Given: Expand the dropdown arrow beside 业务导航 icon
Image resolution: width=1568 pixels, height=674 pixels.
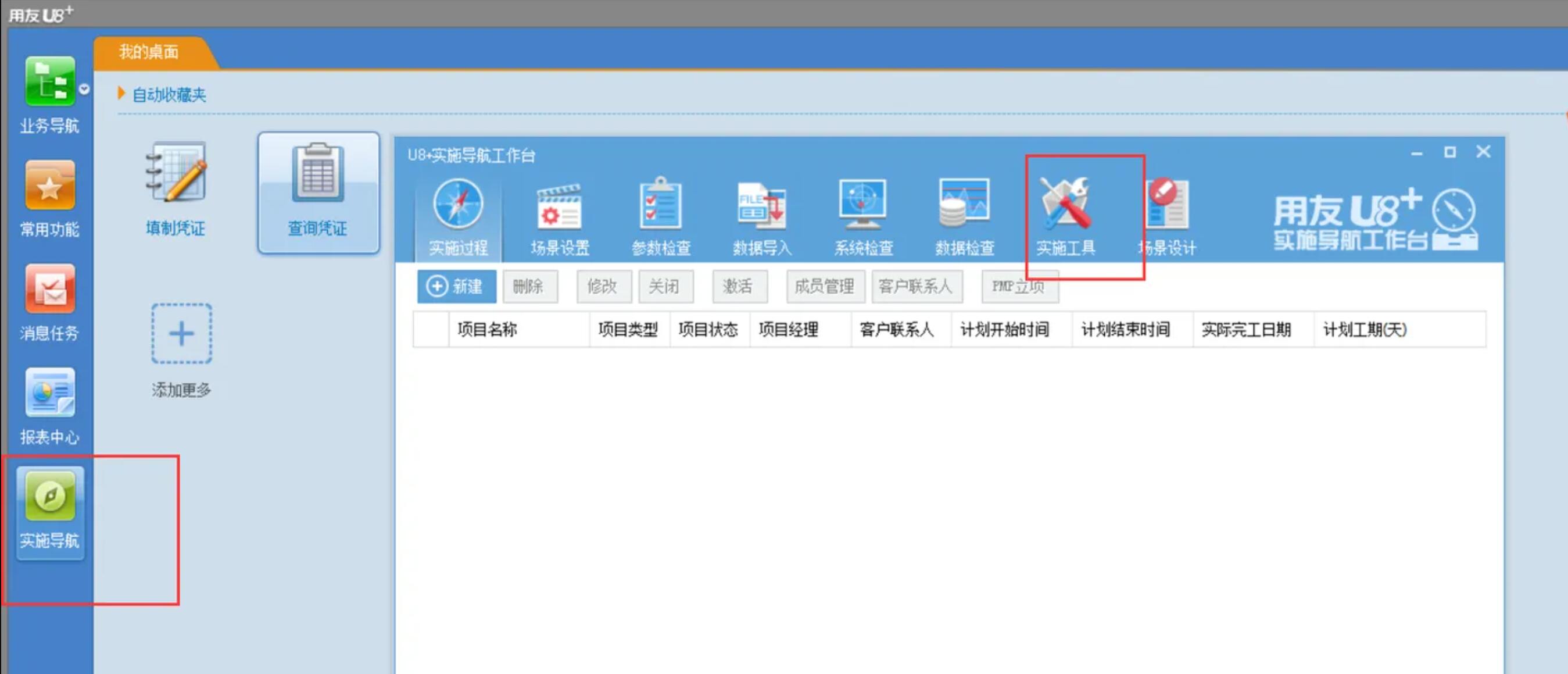Looking at the screenshot, I should click(84, 89).
